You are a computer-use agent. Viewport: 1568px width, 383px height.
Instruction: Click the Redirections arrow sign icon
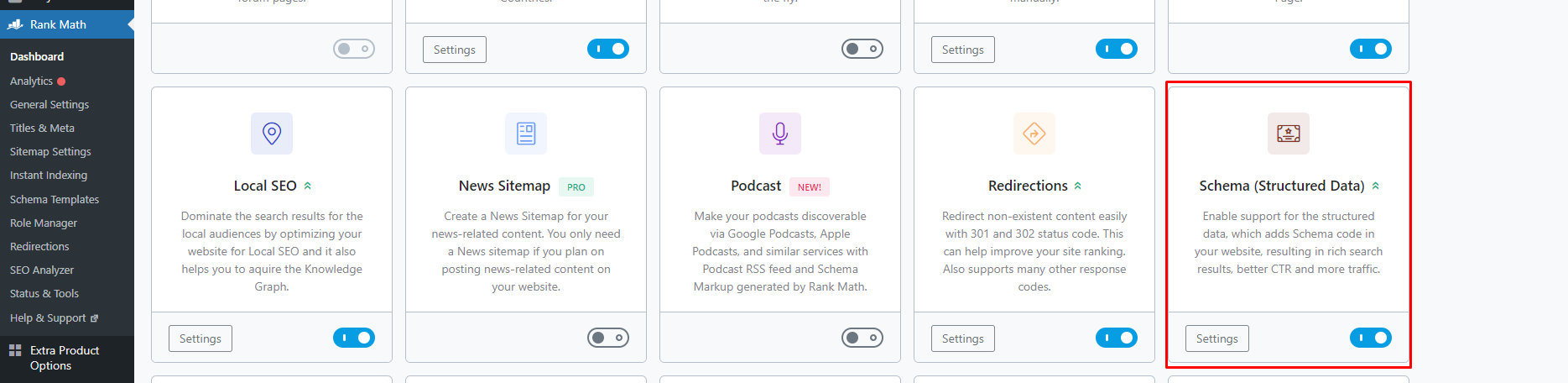1034,134
